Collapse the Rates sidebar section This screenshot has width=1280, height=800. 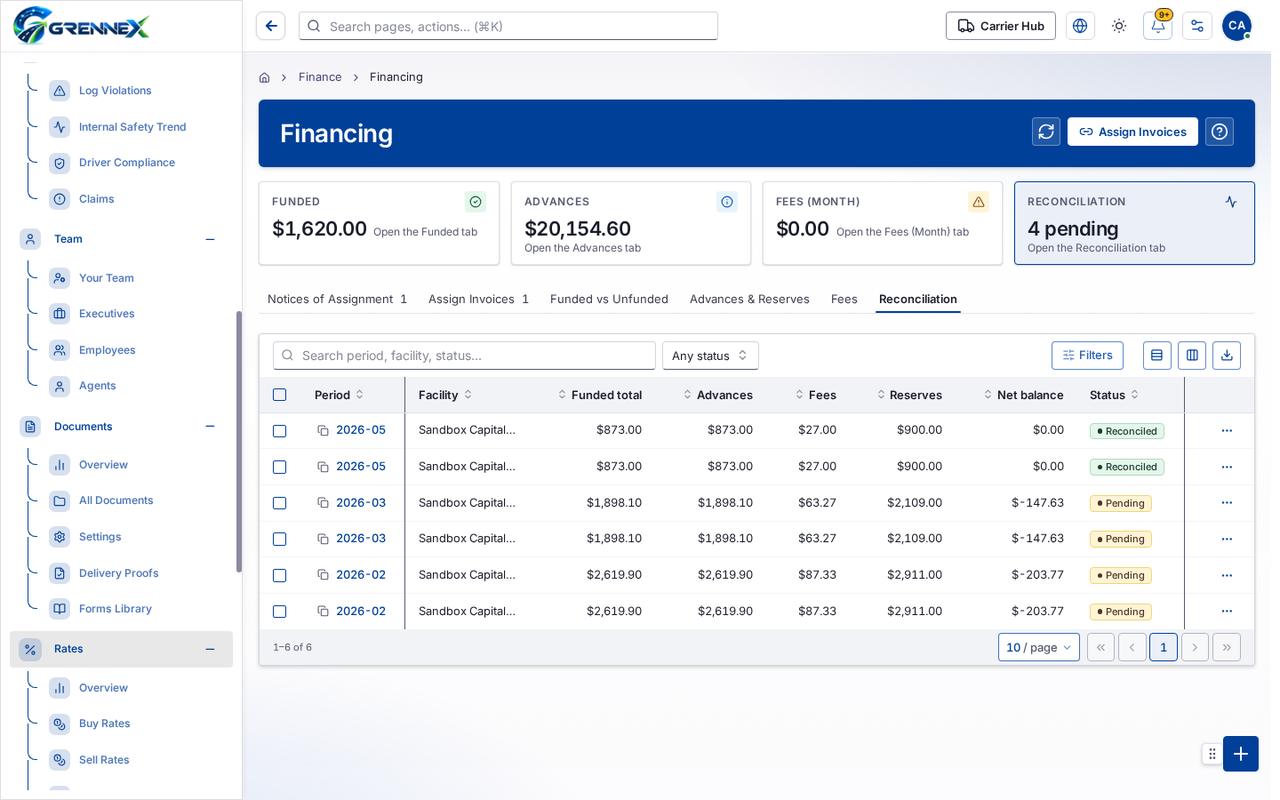[x=210, y=649]
